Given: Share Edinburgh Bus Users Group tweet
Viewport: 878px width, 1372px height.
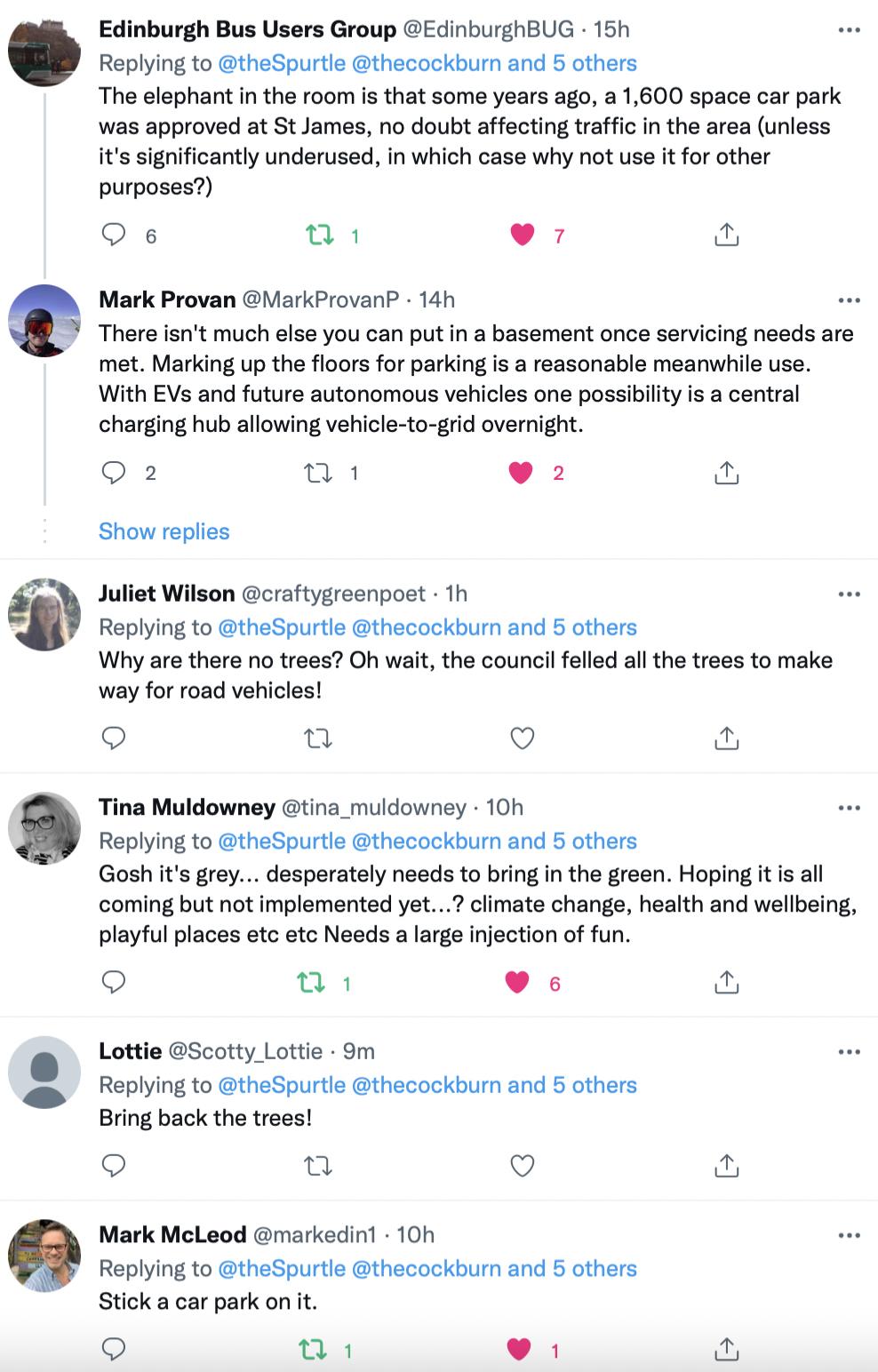Looking at the screenshot, I should coord(726,235).
